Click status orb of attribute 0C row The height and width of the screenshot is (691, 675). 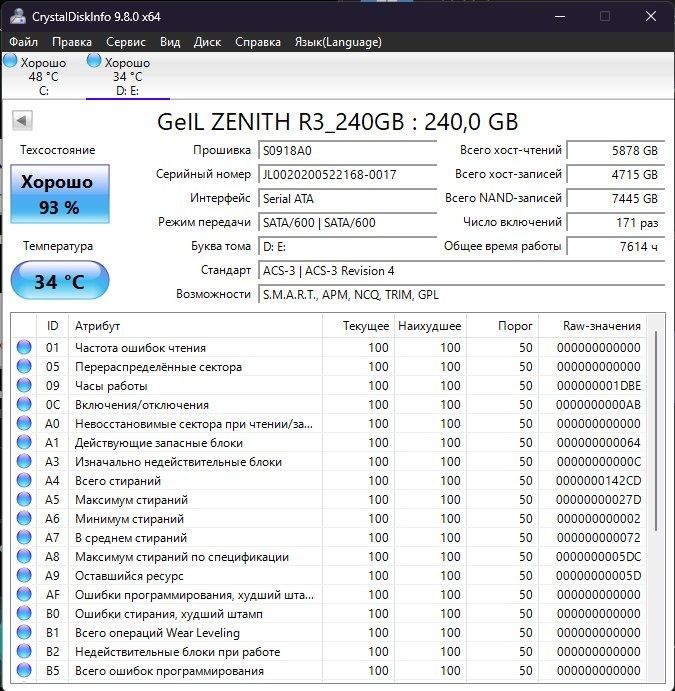pyautogui.click(x=24, y=404)
